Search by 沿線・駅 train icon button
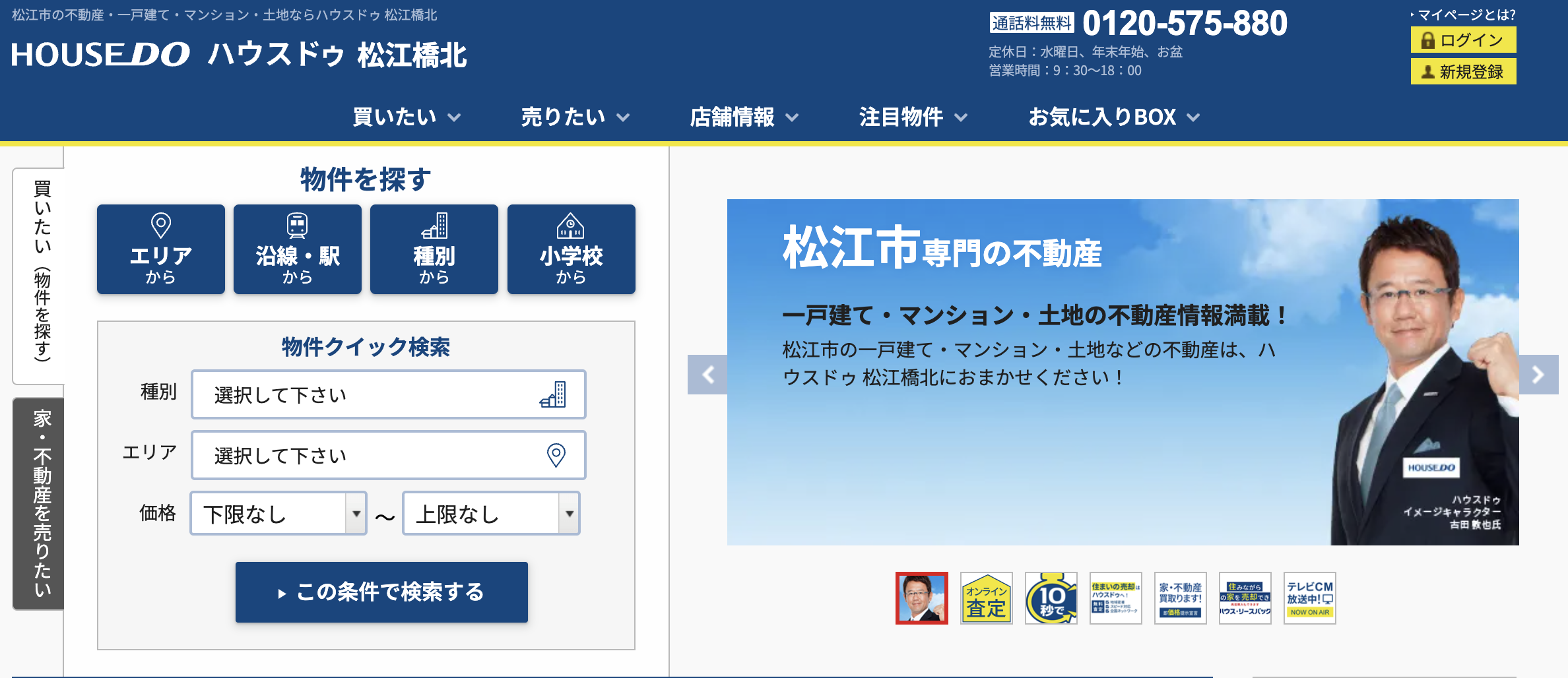Screen dimensions: 1568x678 point(297,249)
